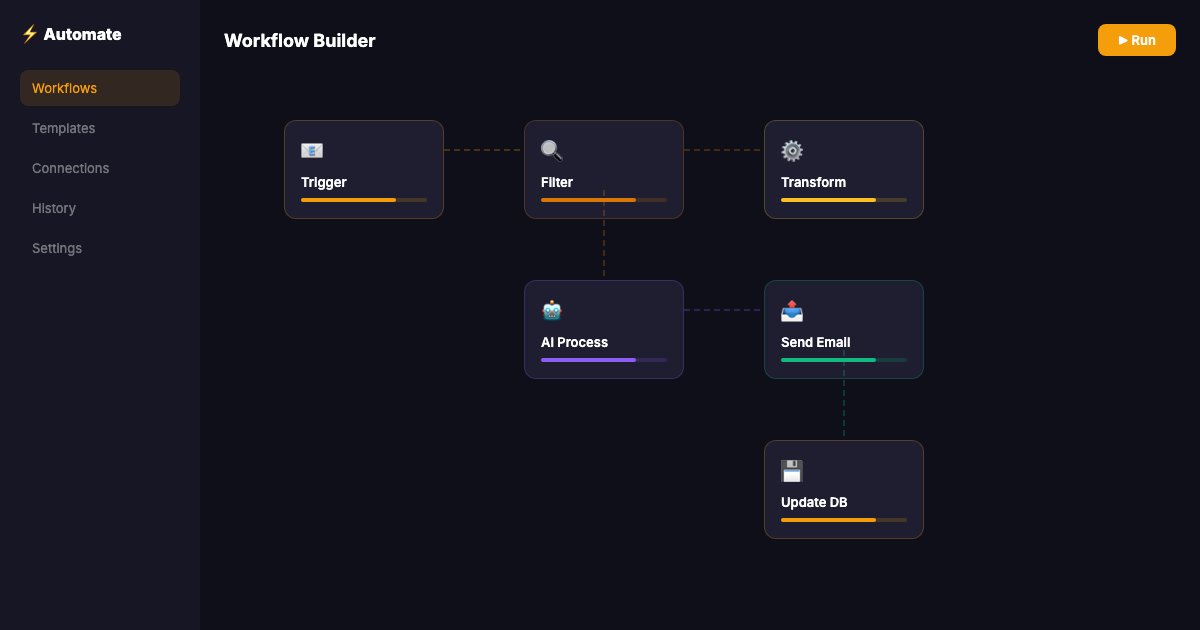Click the magnifying glass Filter icon

click(552, 151)
